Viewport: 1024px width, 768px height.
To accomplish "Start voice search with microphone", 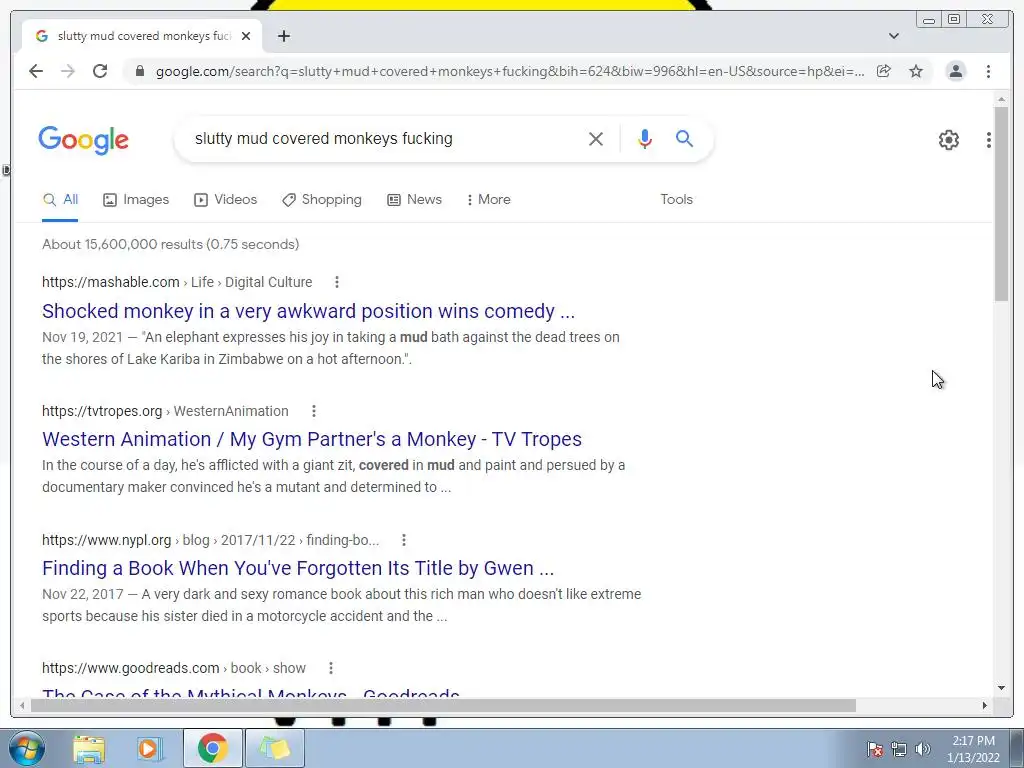I will [x=645, y=138].
